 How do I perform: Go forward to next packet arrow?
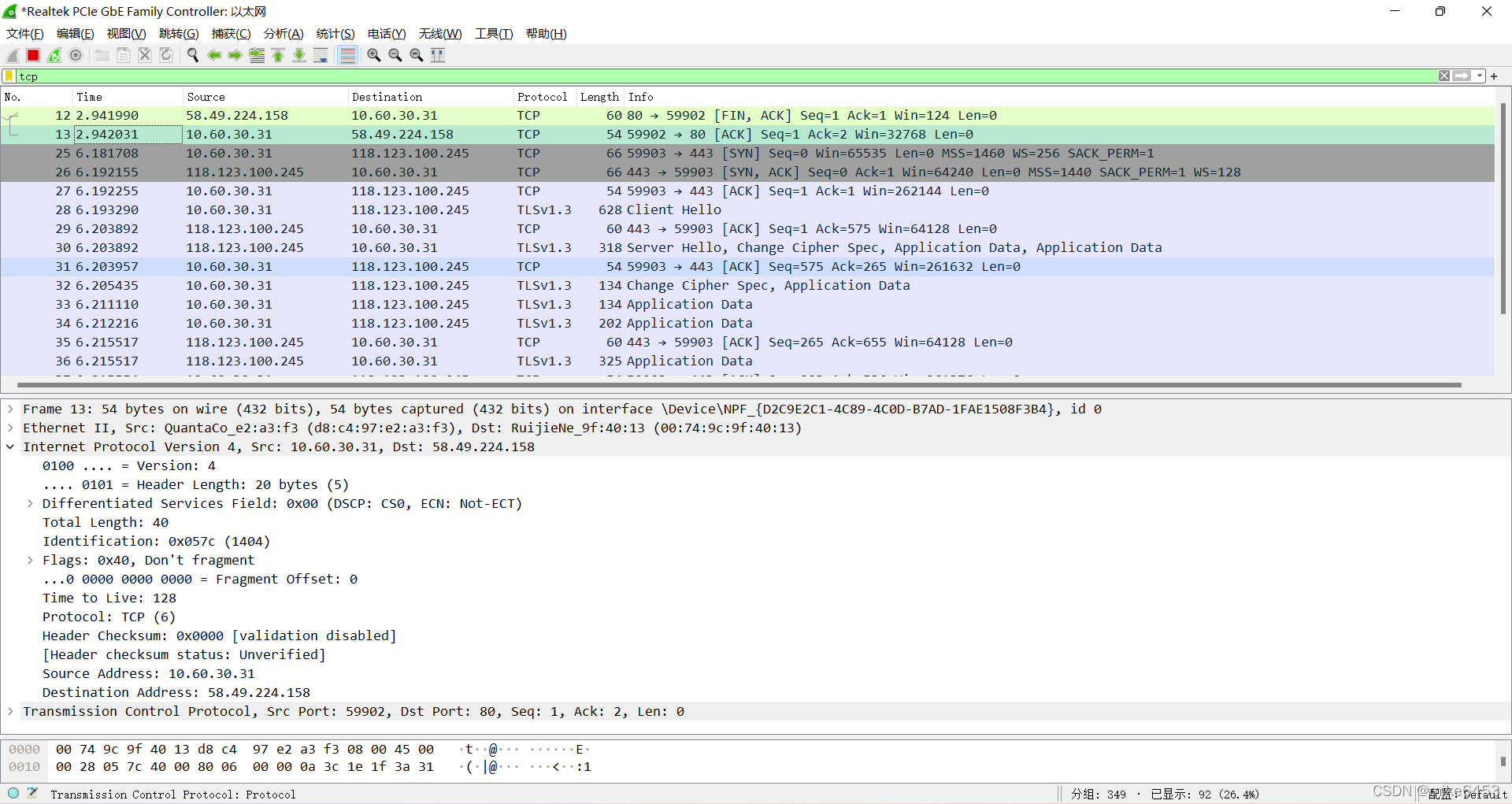coord(235,55)
